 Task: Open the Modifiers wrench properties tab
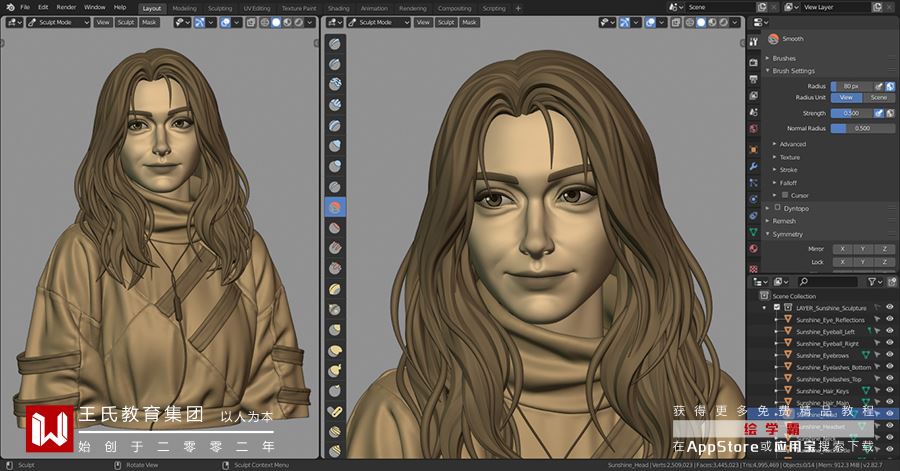[754, 166]
